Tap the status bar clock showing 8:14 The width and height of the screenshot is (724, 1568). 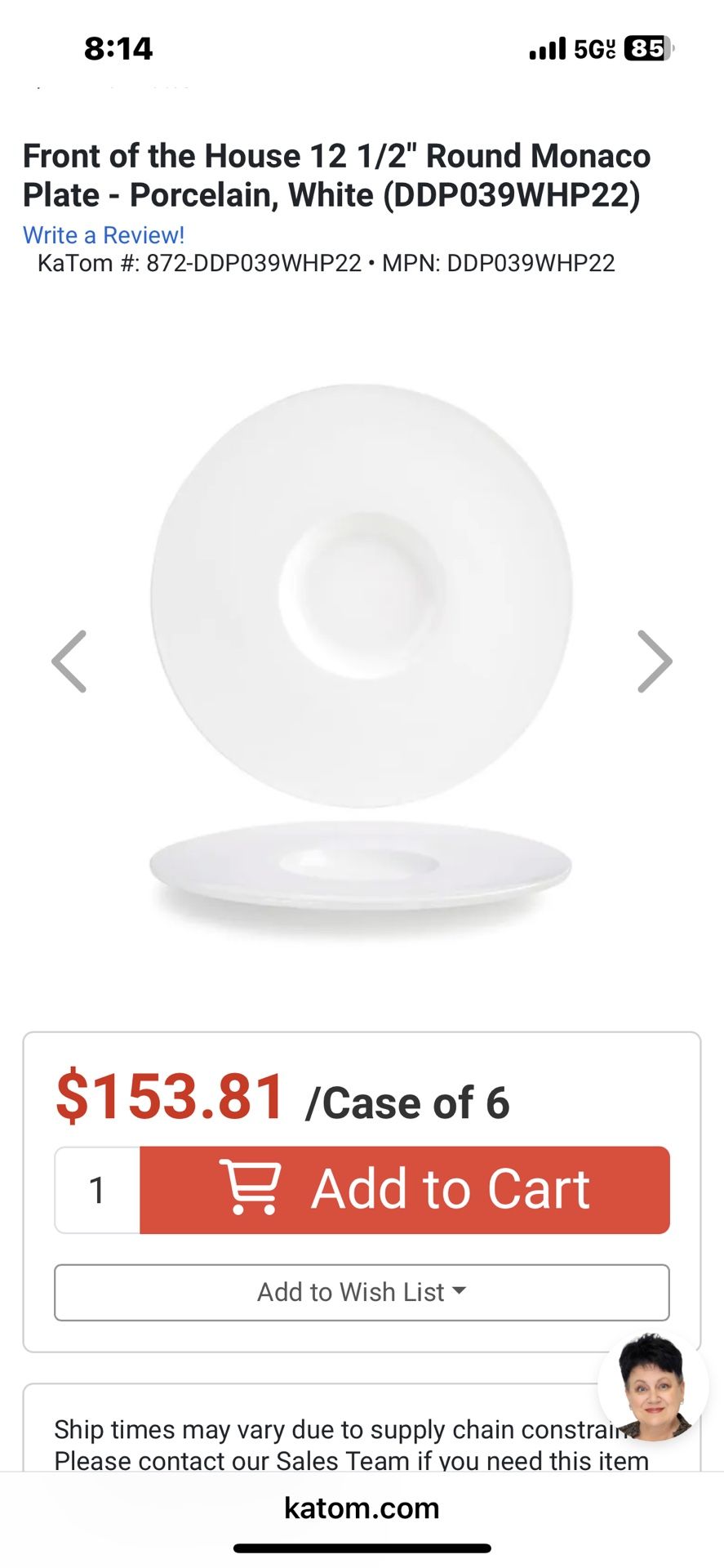tap(118, 49)
